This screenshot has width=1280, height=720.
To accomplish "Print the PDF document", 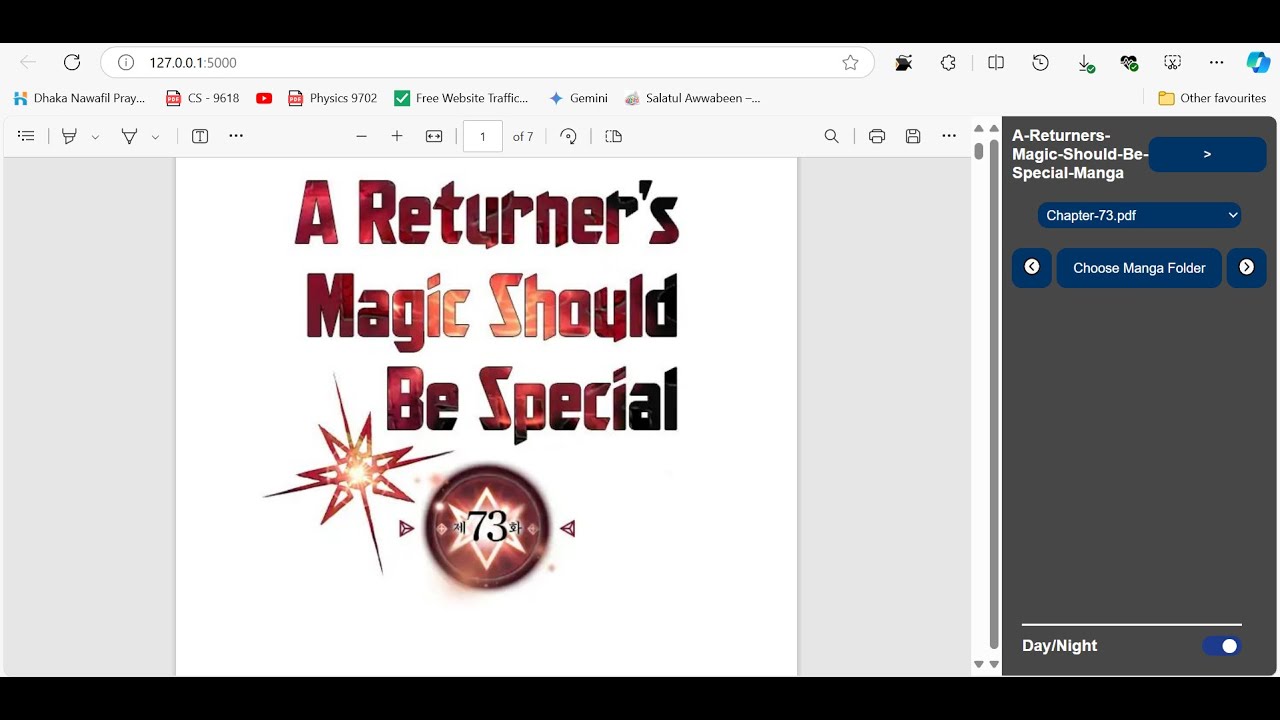I will click(x=877, y=136).
